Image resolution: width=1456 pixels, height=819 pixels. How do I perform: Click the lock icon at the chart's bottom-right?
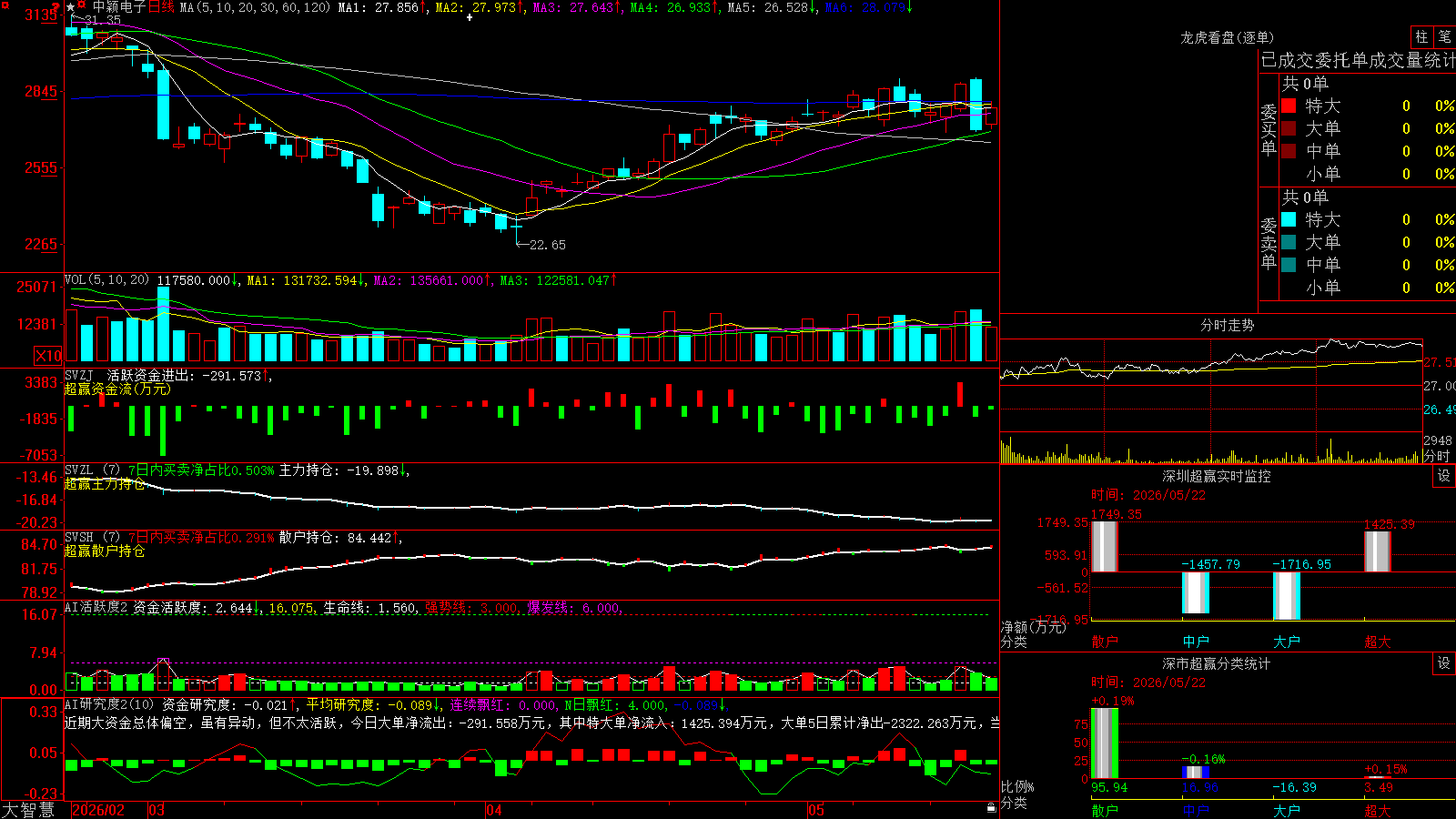(991, 808)
